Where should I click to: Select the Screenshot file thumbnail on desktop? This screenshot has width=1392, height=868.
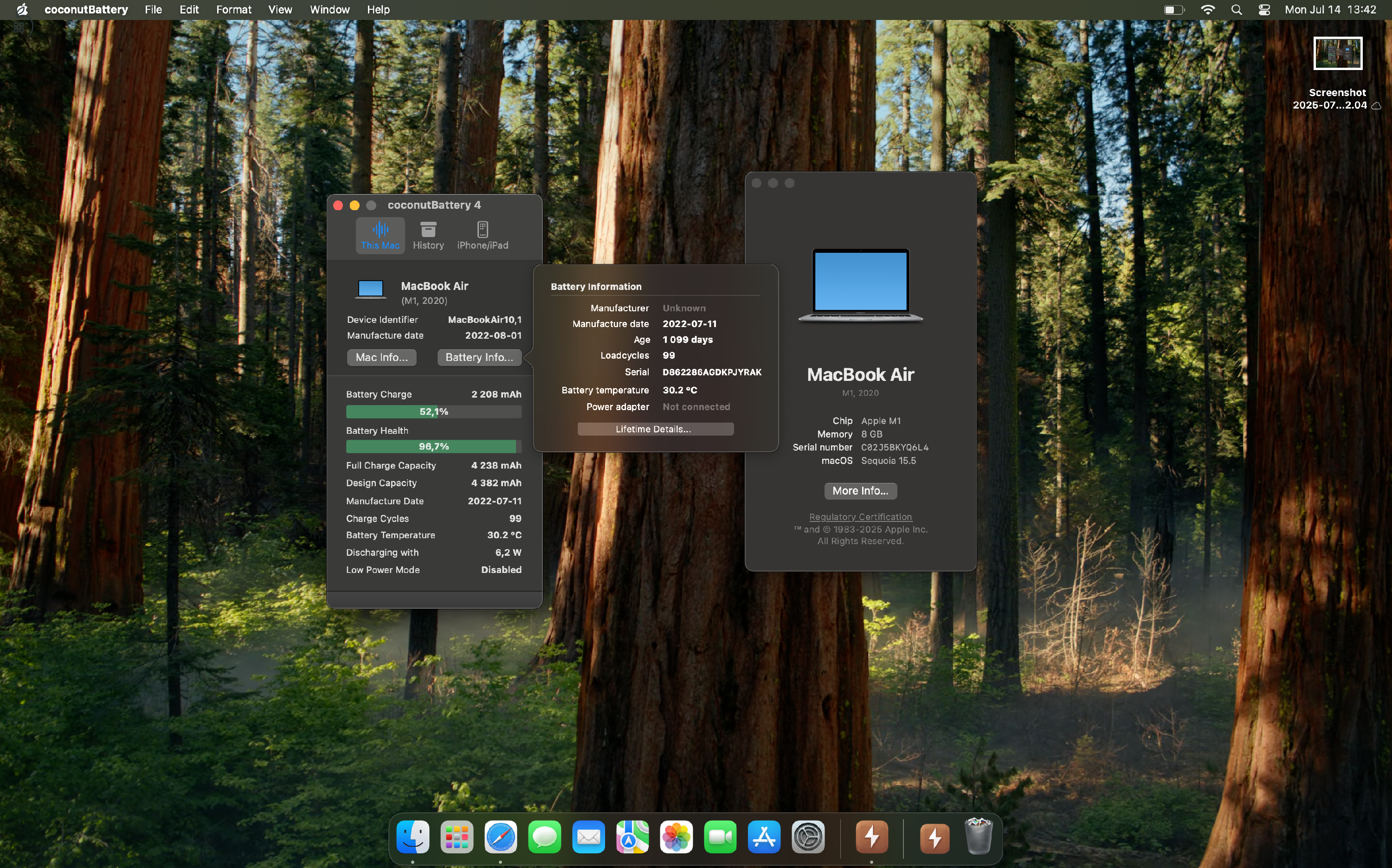1337,53
